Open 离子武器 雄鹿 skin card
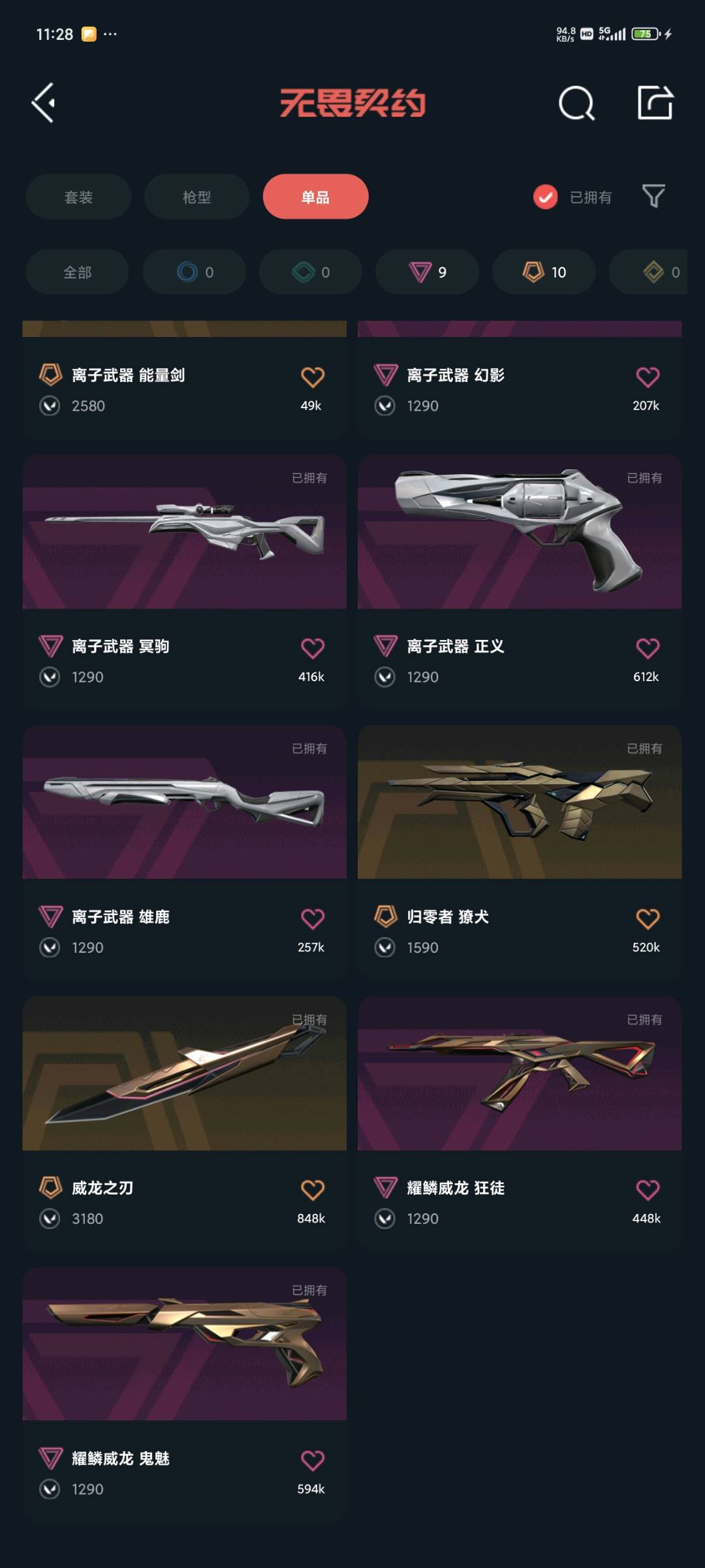Image resolution: width=705 pixels, height=1568 pixels. click(185, 852)
